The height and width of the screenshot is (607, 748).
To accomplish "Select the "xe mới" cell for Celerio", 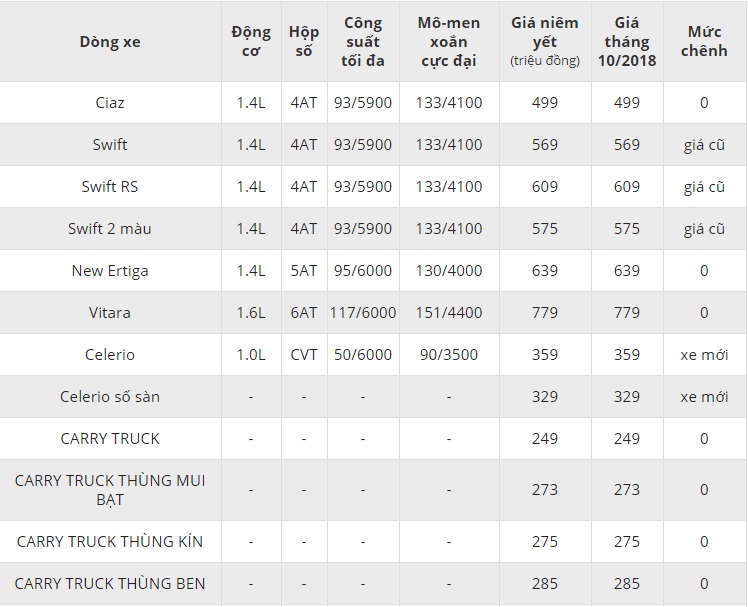I will pyautogui.click(x=704, y=355).
